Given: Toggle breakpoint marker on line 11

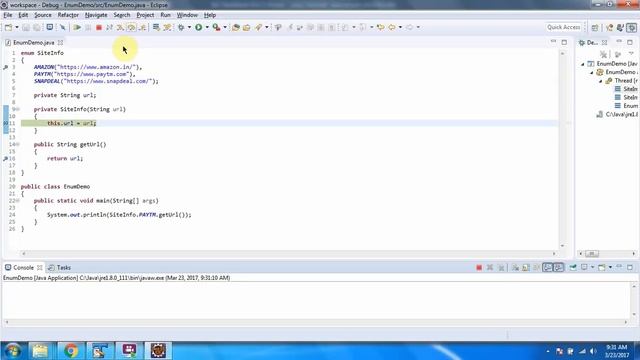Looking at the screenshot, I should pyautogui.click(x=6, y=123).
